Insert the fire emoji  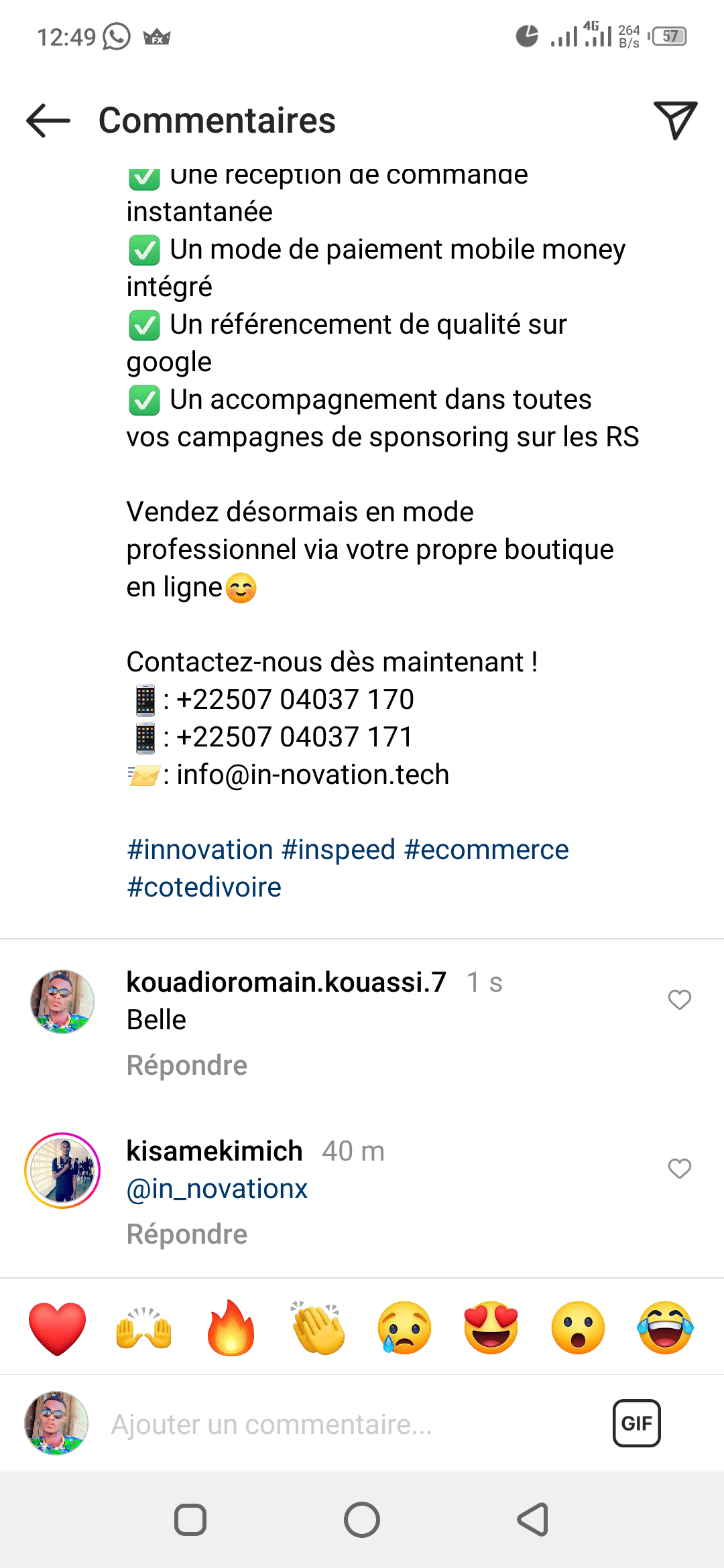[231, 1328]
